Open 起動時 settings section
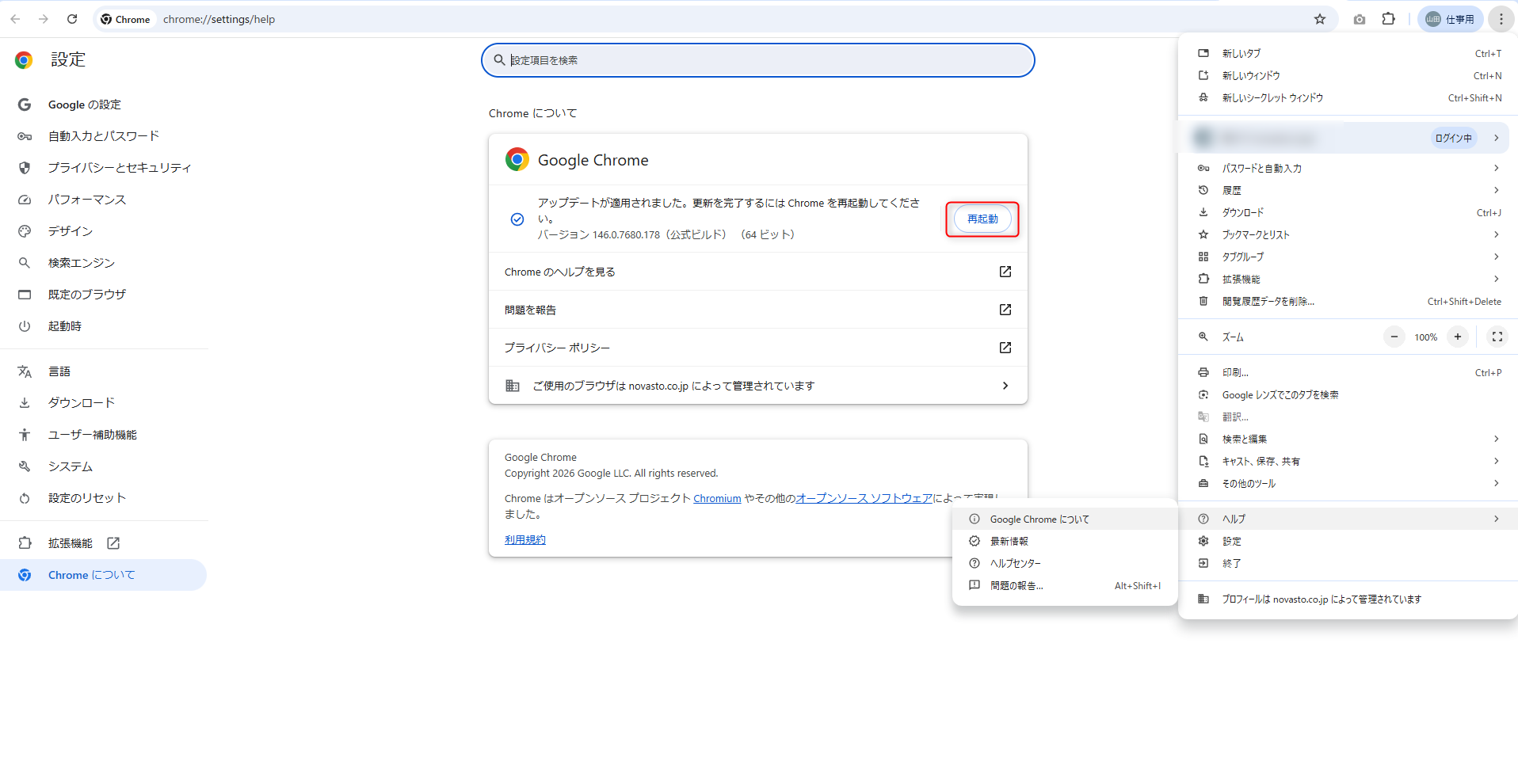Image resolution: width=1518 pixels, height=784 pixels. click(103, 326)
